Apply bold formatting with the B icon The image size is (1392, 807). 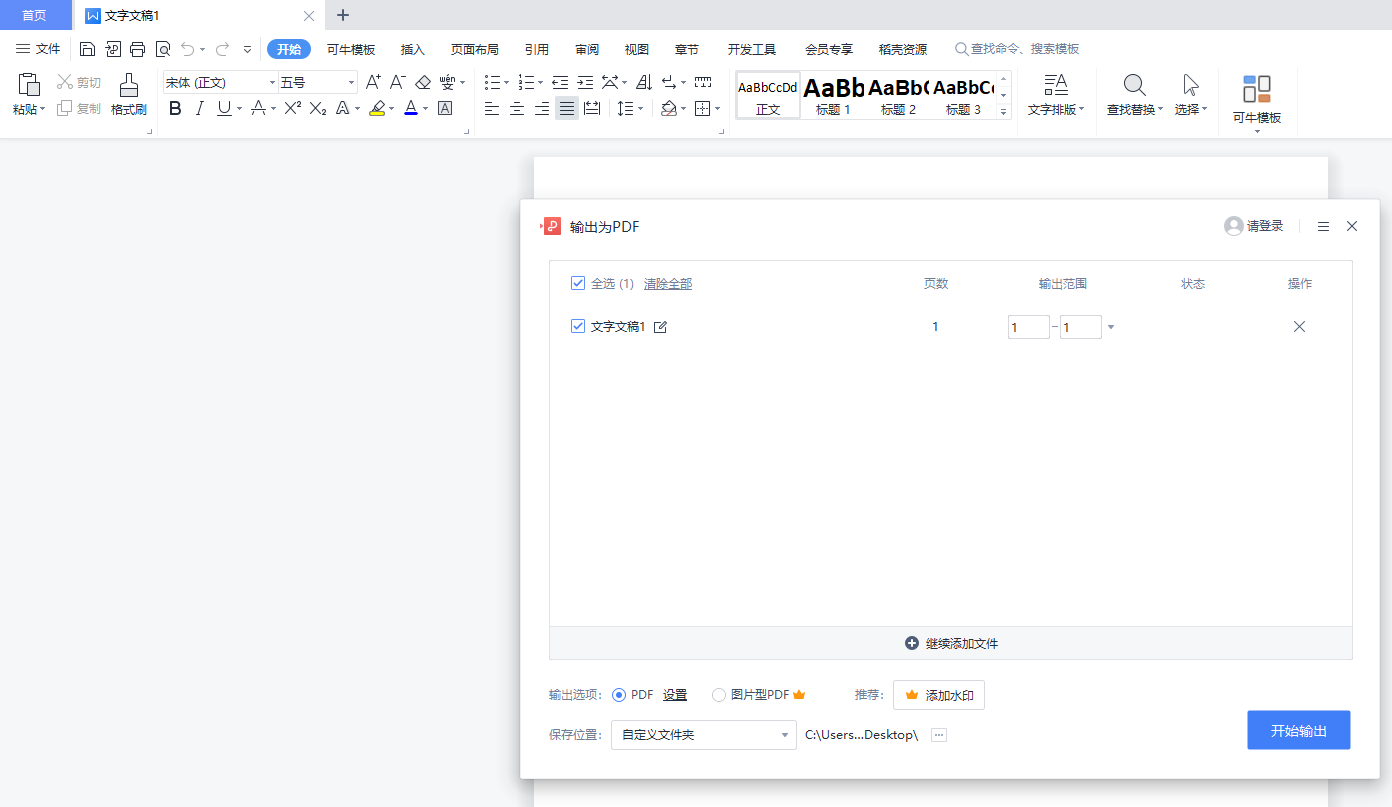click(175, 108)
